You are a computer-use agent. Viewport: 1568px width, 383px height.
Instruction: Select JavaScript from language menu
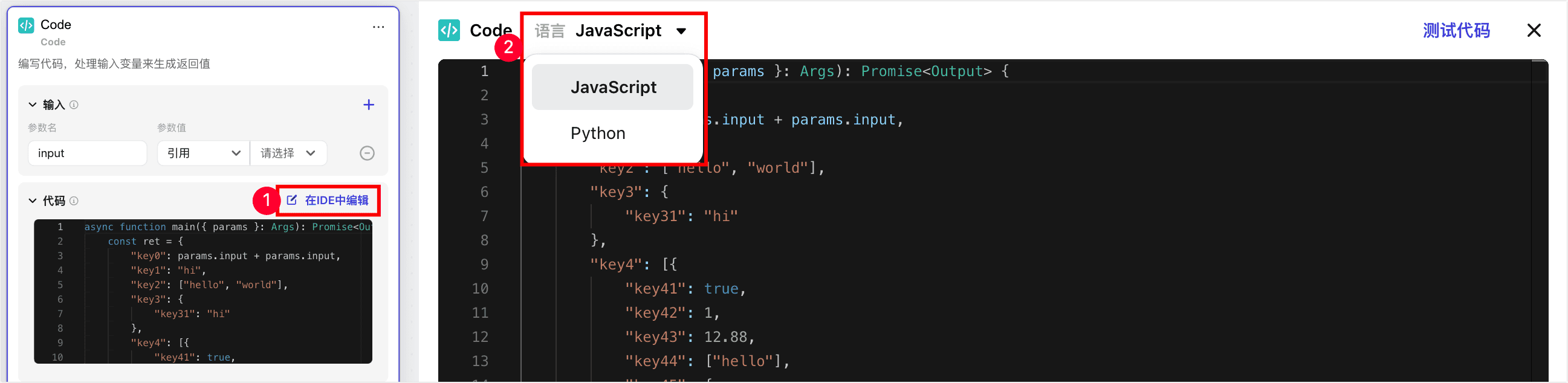(x=612, y=88)
